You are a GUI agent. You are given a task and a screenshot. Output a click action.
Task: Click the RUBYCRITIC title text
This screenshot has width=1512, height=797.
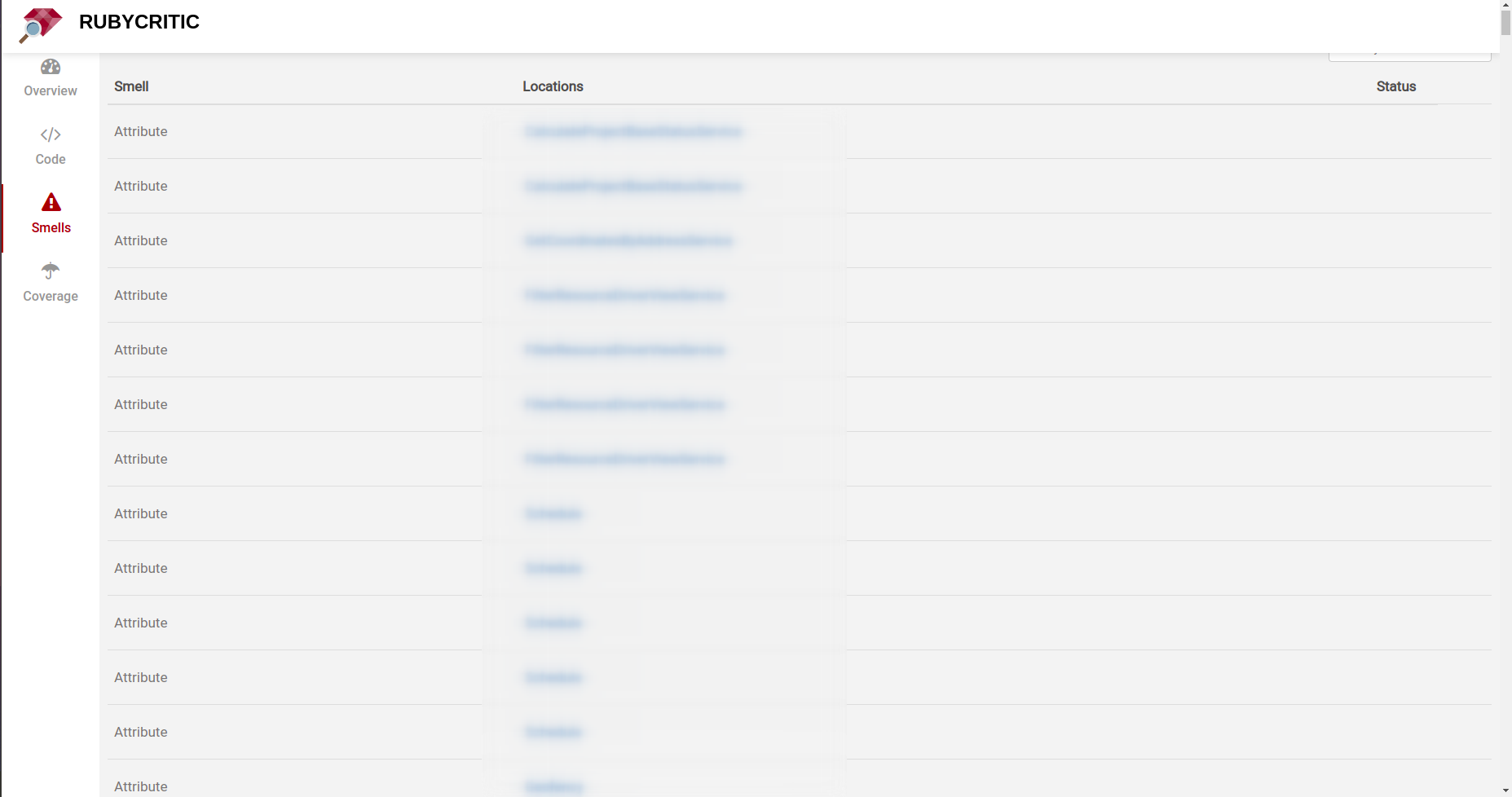139,22
